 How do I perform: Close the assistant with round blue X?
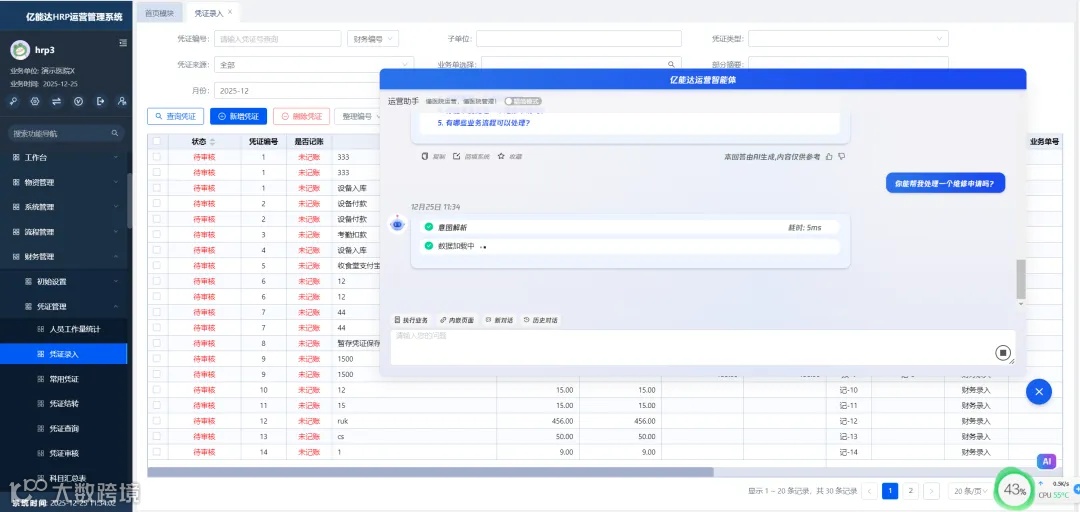point(1039,391)
